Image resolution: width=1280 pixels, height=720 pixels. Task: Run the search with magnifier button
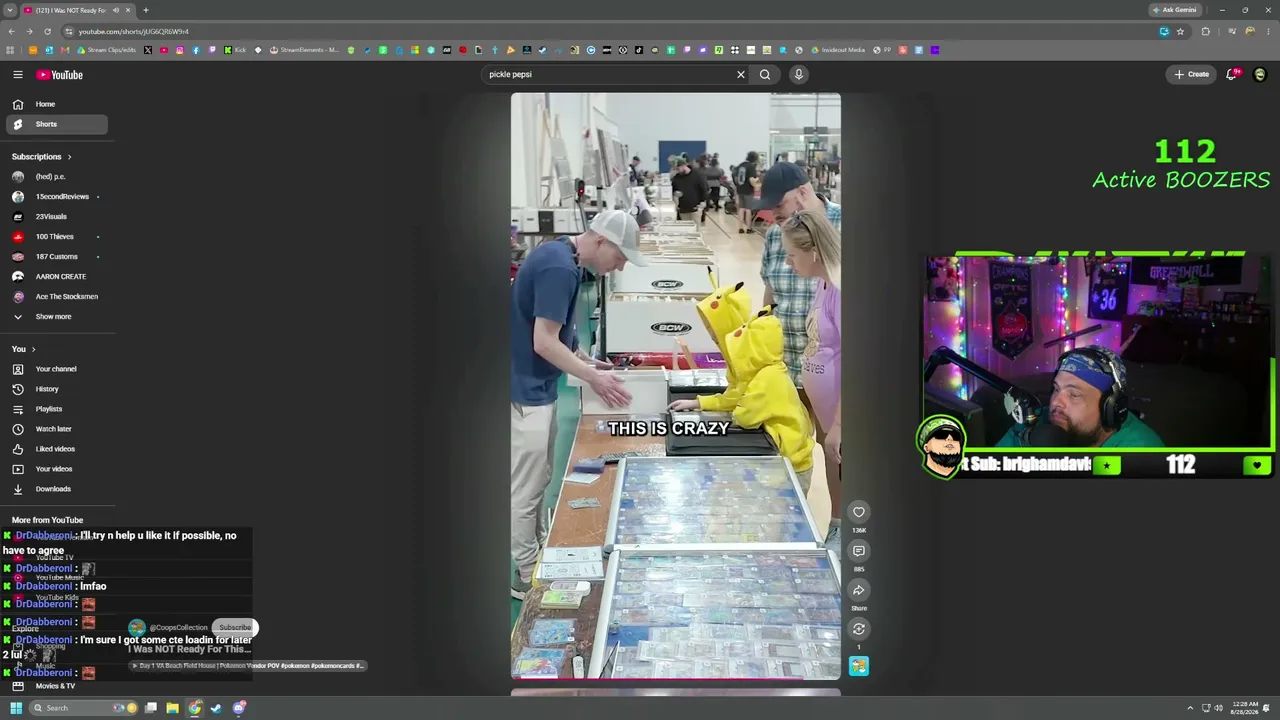[765, 74]
